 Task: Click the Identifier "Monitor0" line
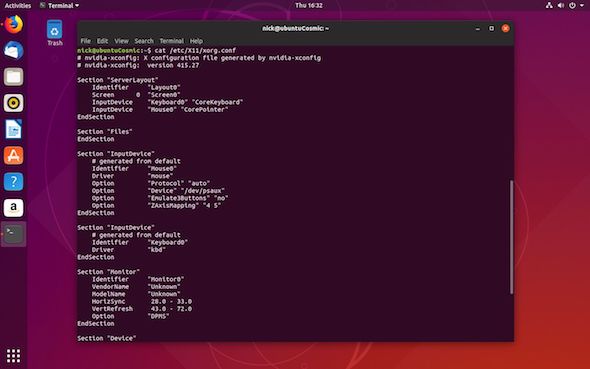[x=138, y=279]
